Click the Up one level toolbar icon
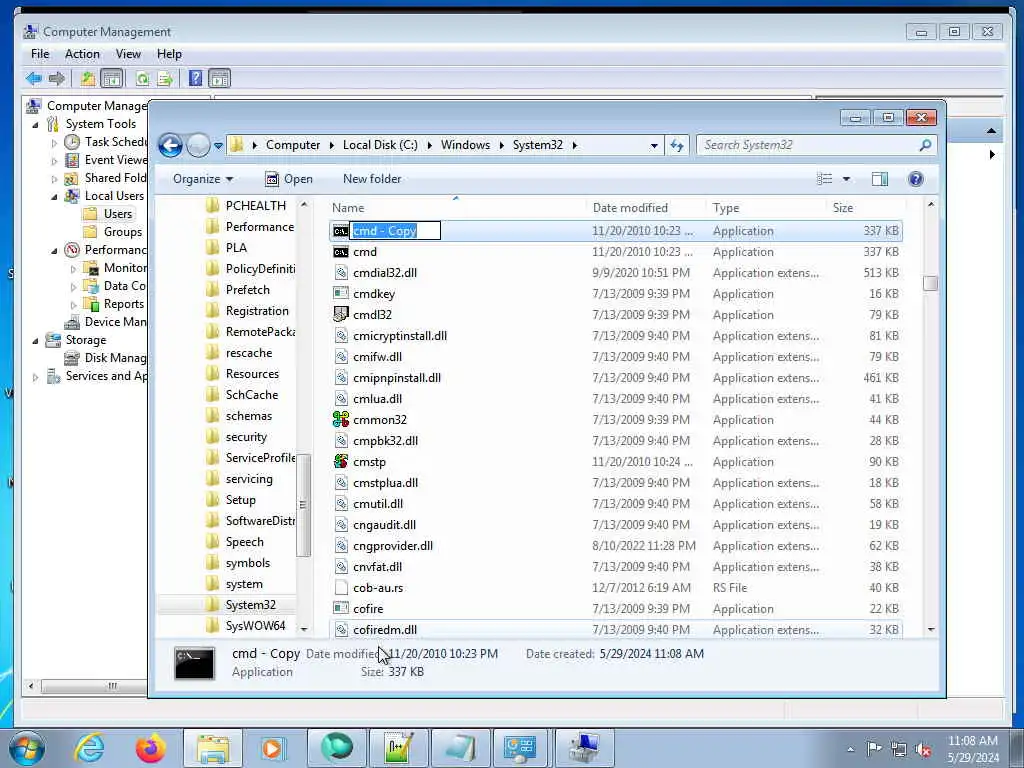The height and width of the screenshot is (768, 1024). point(88,79)
